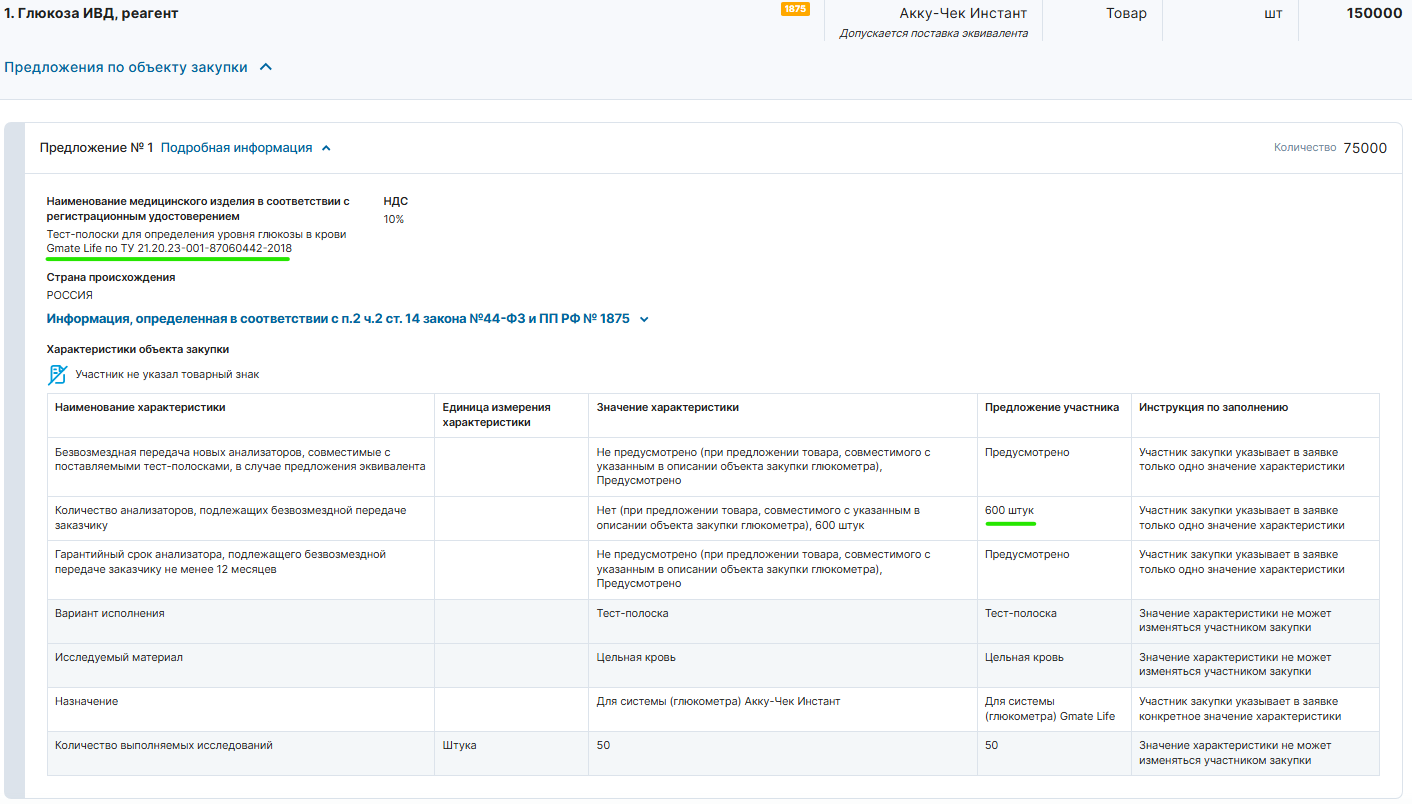This screenshot has width=1412, height=804.
Task: Click Для системы (глюкометра) Акку-Чек Инстант value
Action: point(718,701)
